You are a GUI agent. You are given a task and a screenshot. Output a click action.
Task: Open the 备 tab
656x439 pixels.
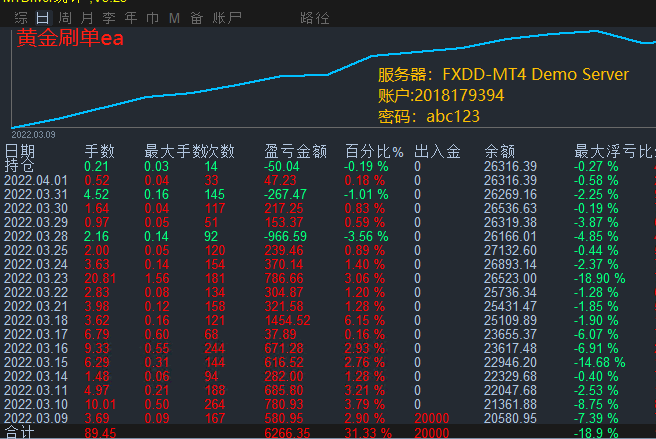coord(196,18)
